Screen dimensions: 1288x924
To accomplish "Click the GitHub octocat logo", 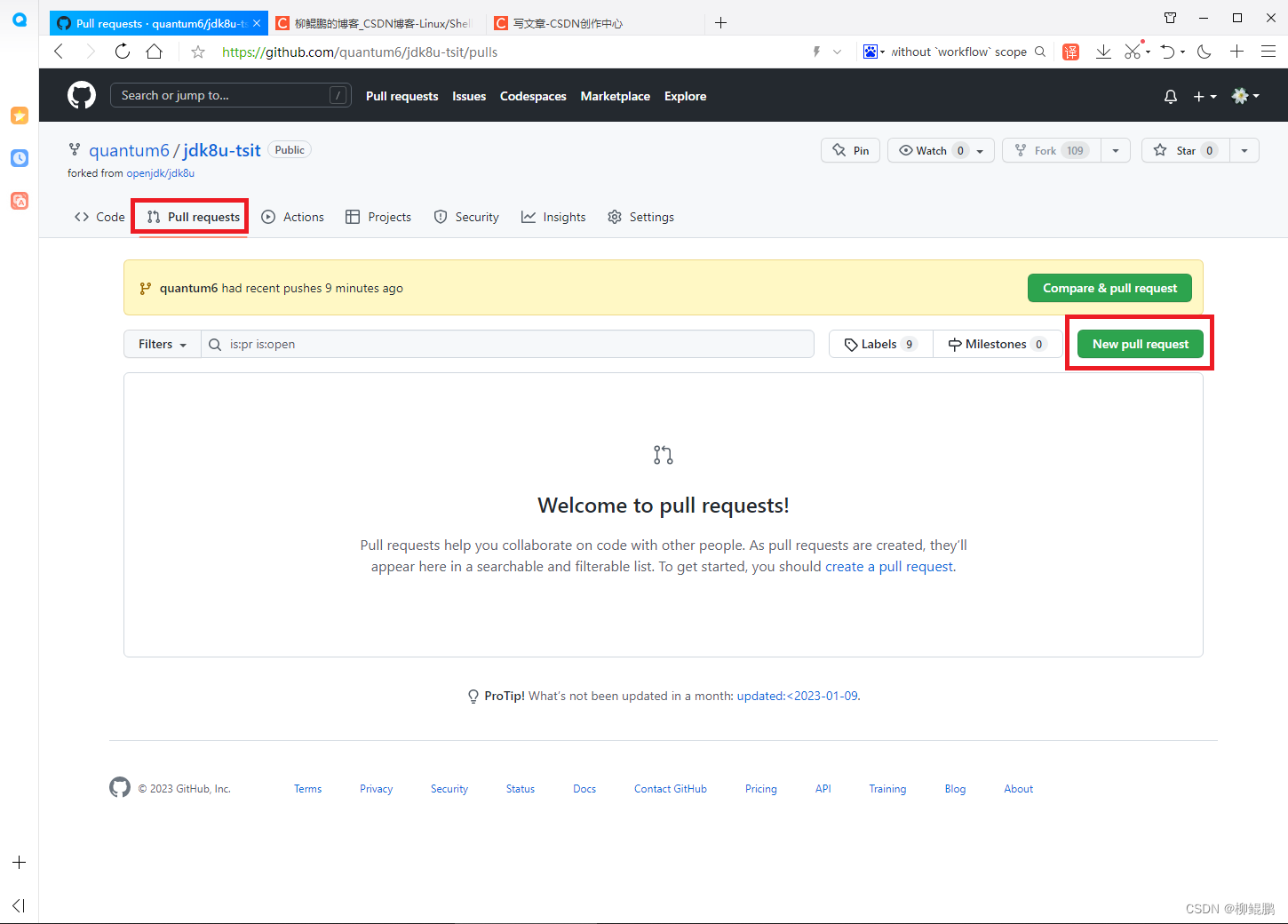I will point(81,94).
